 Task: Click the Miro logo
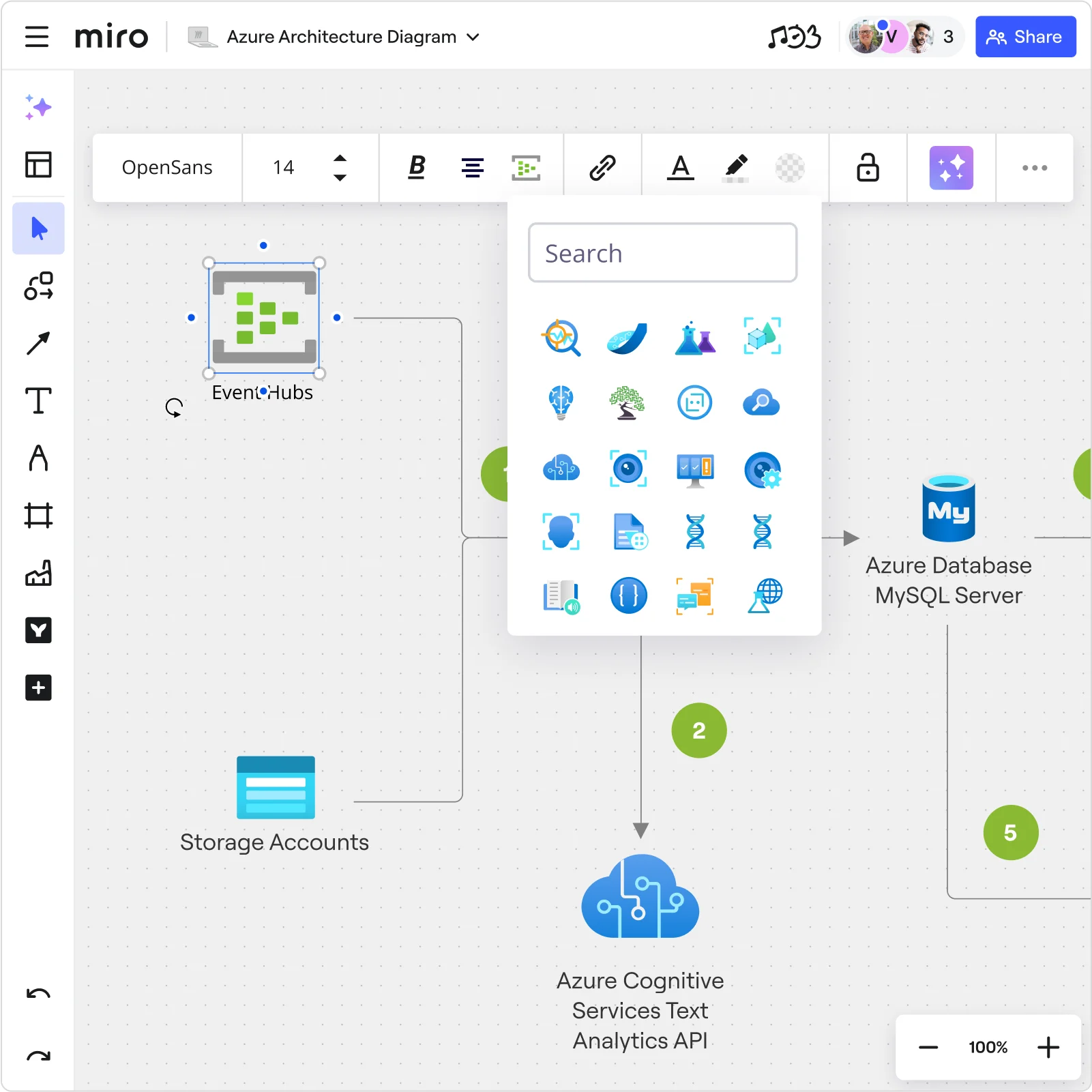click(111, 36)
